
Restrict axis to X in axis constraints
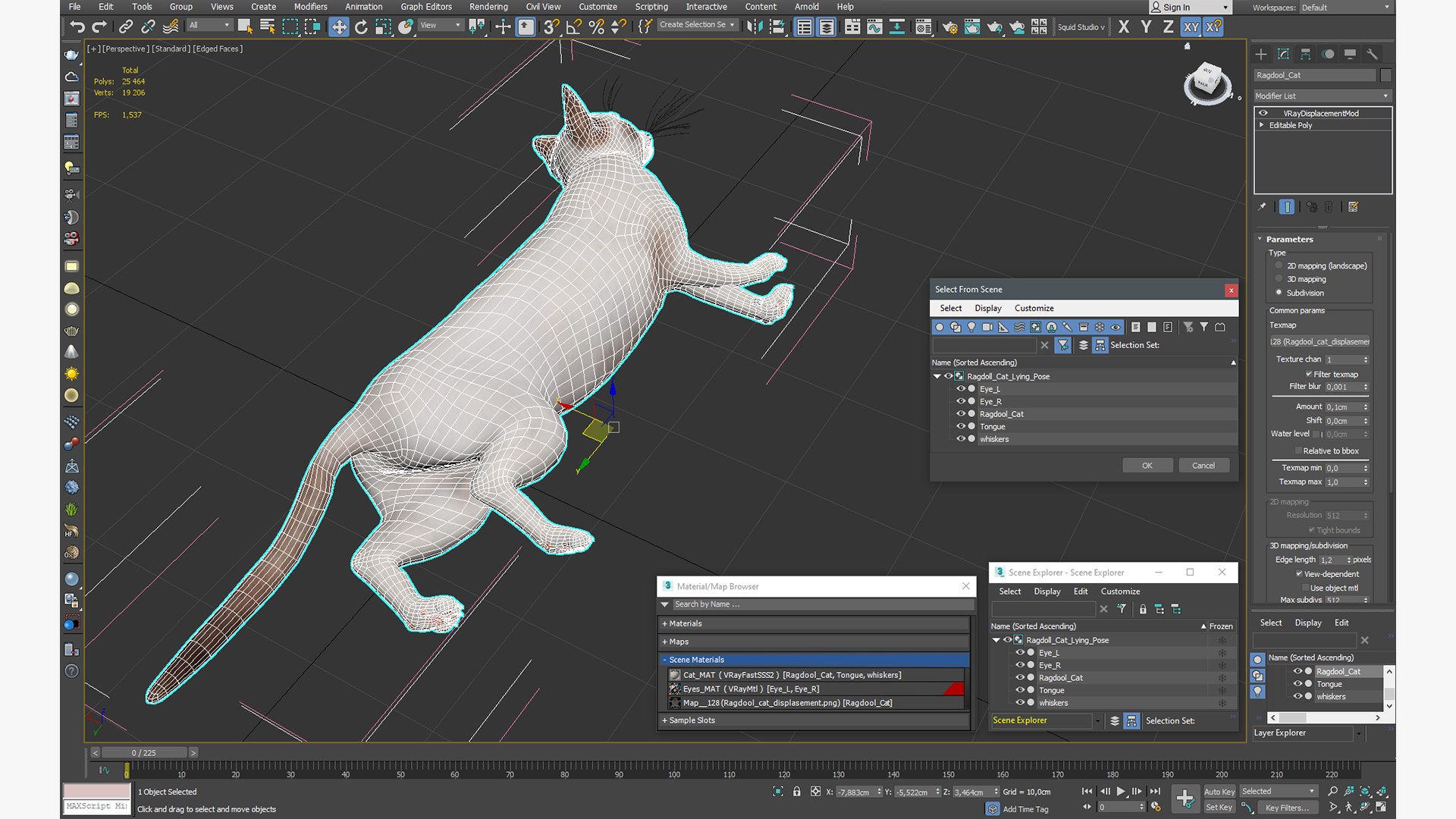1124,27
